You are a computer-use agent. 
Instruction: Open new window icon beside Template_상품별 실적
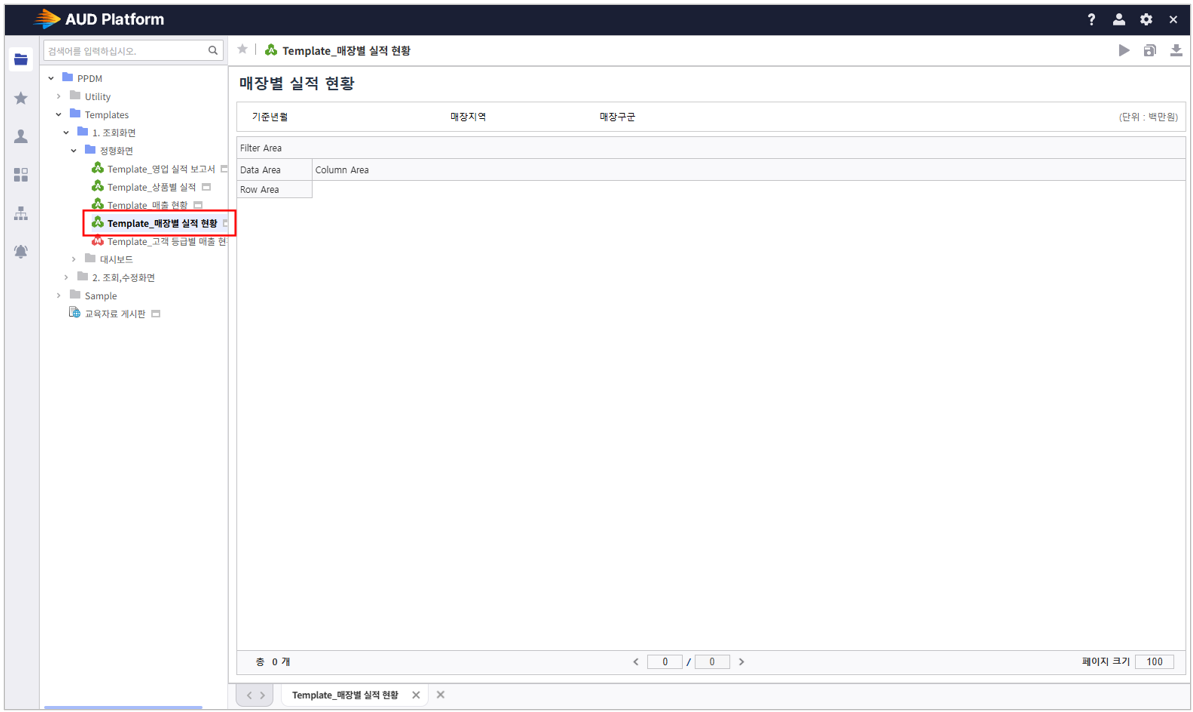click(x=206, y=187)
